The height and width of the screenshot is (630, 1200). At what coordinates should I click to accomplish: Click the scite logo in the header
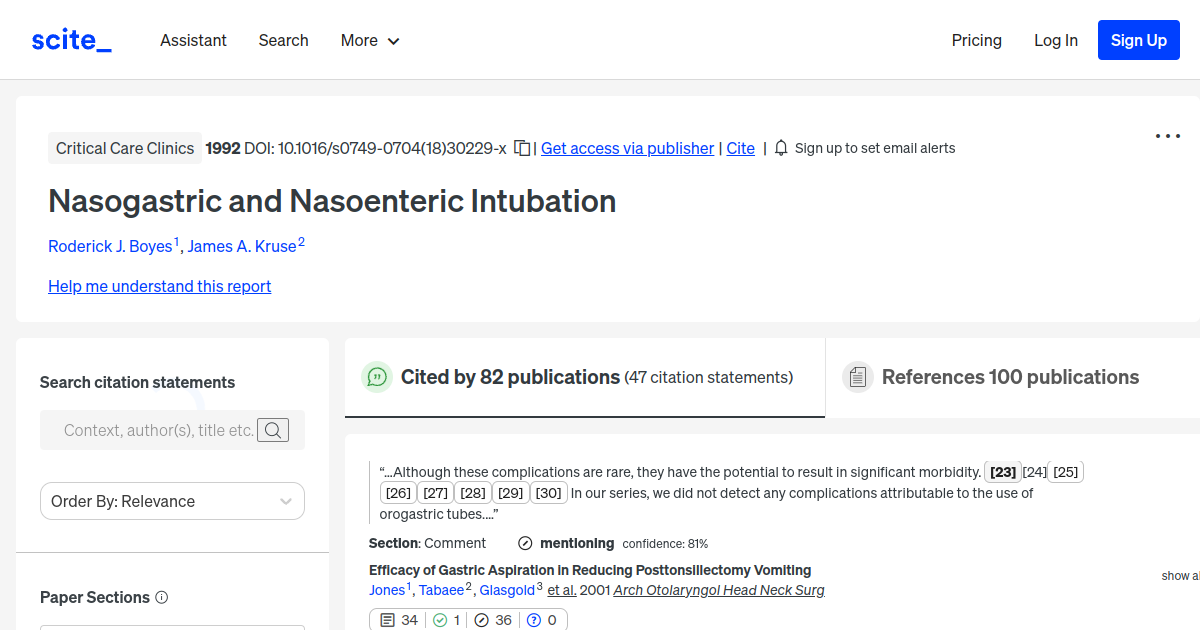click(70, 39)
